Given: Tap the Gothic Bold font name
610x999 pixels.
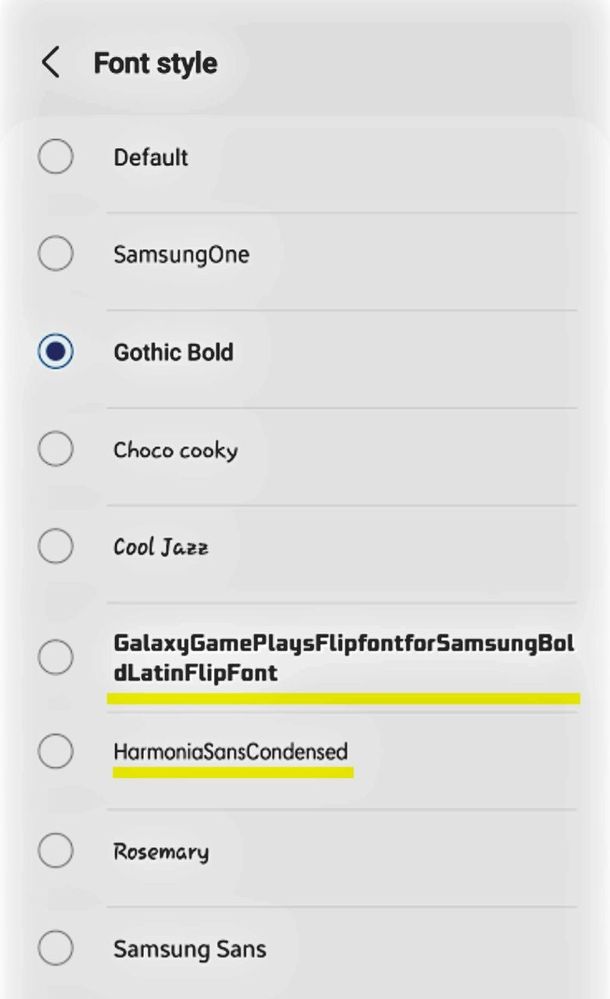Looking at the screenshot, I should [x=173, y=352].
